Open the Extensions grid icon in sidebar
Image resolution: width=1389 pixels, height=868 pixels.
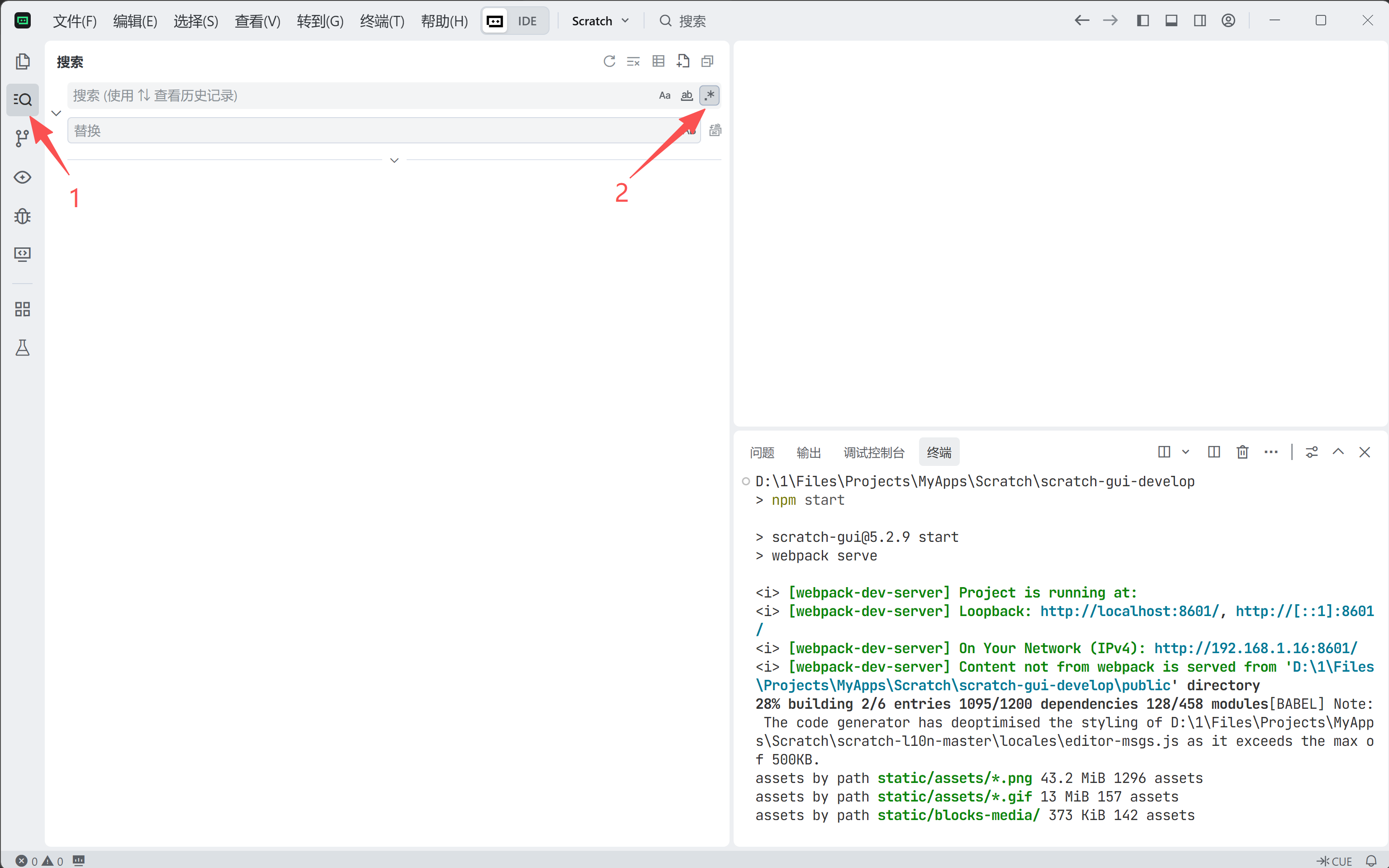tap(22, 309)
